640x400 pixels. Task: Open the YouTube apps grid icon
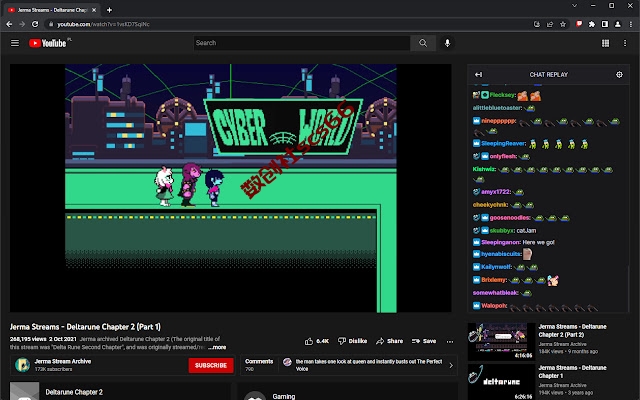coord(605,43)
